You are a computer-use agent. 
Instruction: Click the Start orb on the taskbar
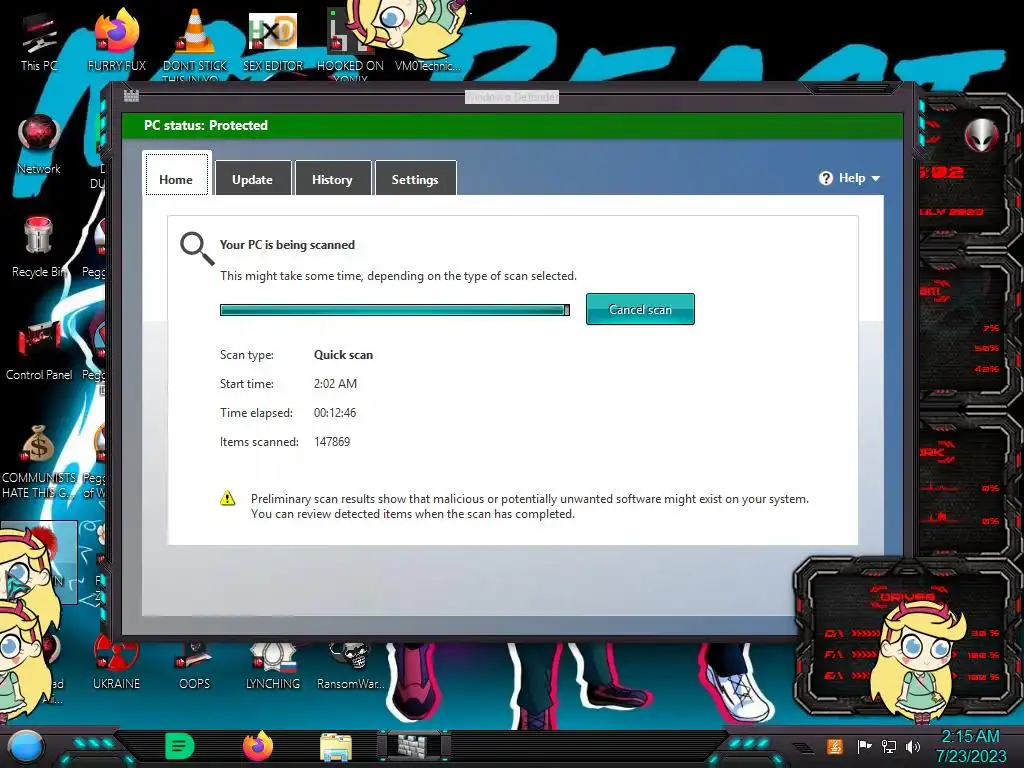coord(26,746)
